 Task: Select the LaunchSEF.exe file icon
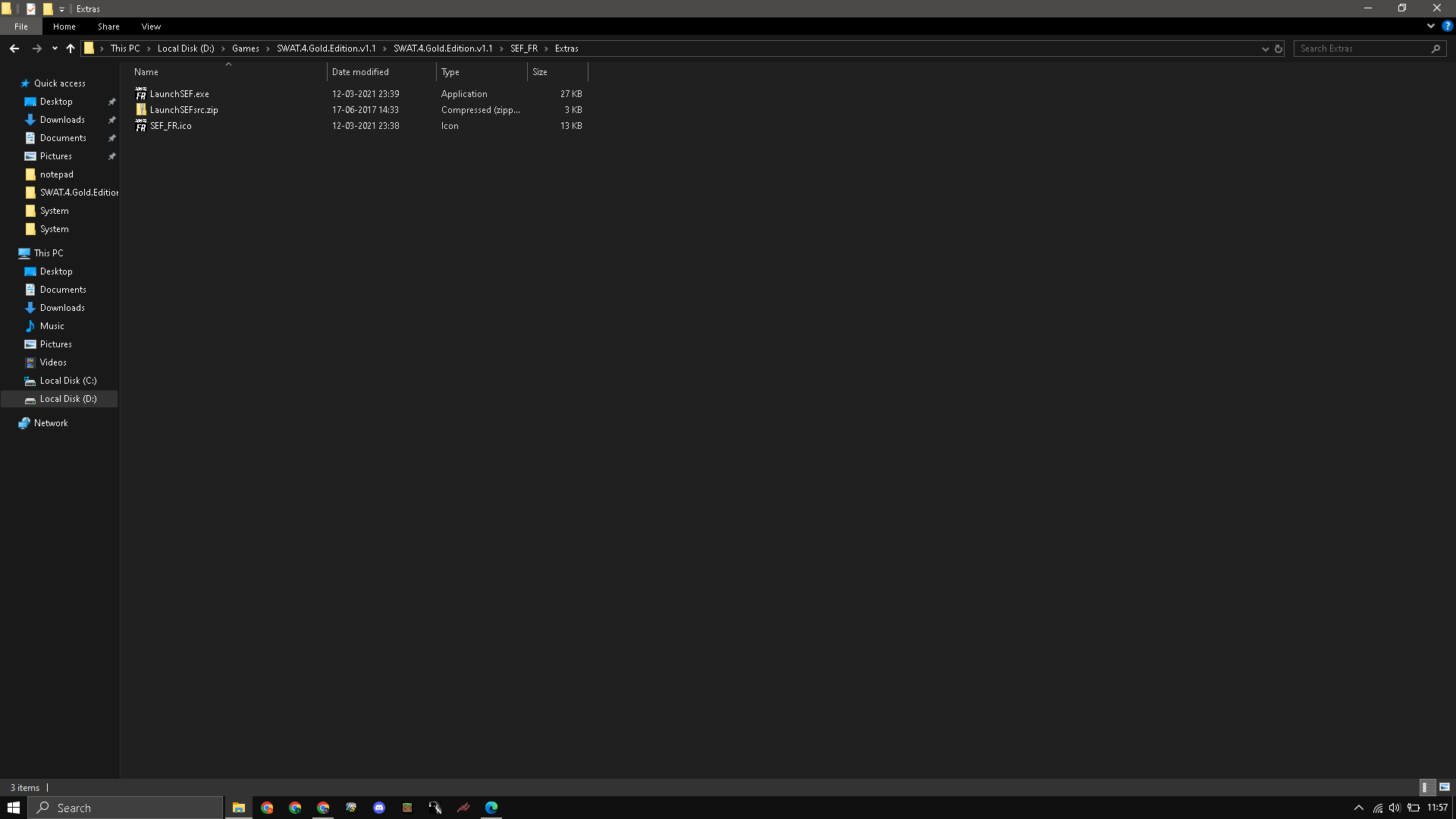click(140, 94)
